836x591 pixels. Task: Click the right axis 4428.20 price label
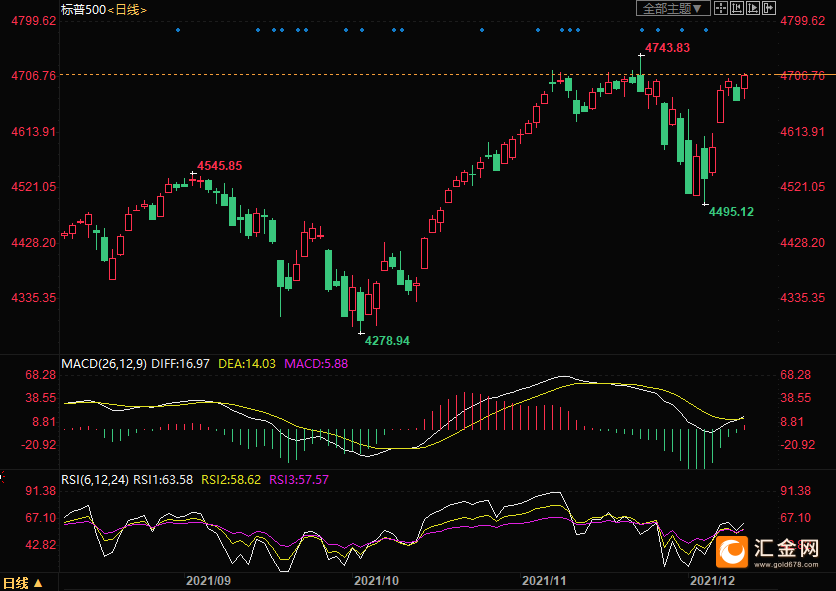tap(803, 243)
